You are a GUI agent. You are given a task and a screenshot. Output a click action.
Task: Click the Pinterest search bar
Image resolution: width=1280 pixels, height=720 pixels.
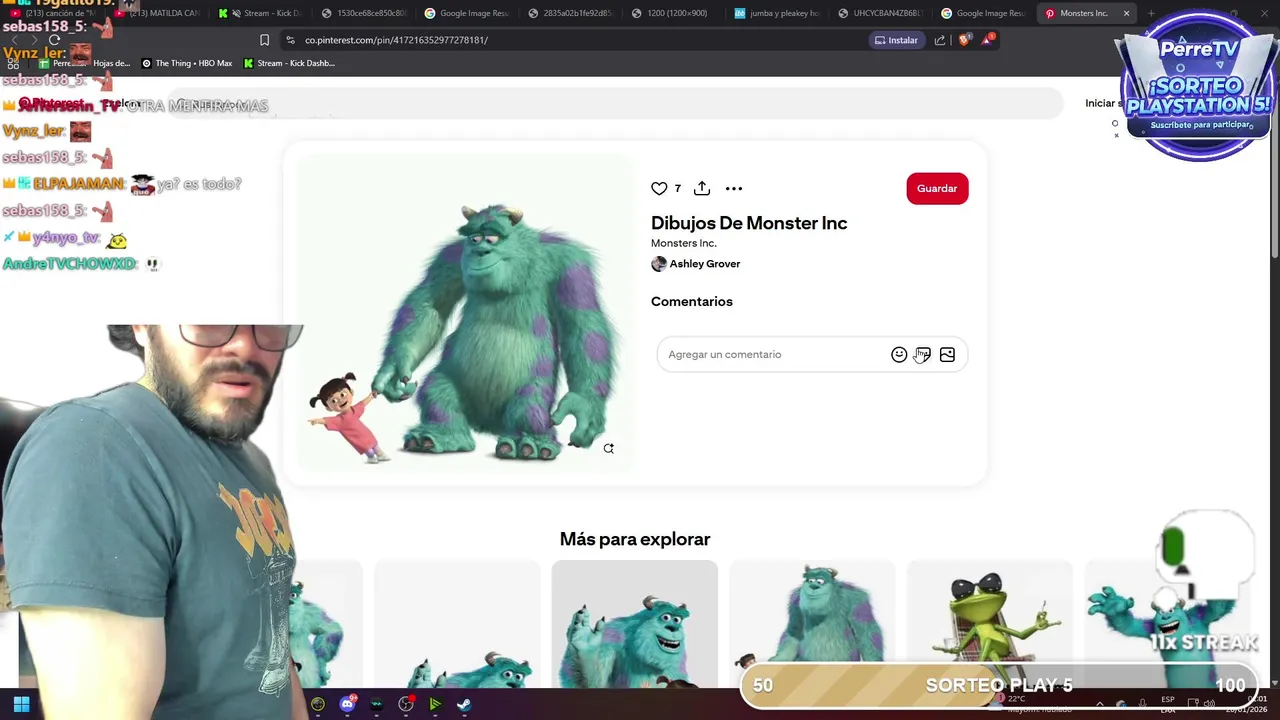615,103
